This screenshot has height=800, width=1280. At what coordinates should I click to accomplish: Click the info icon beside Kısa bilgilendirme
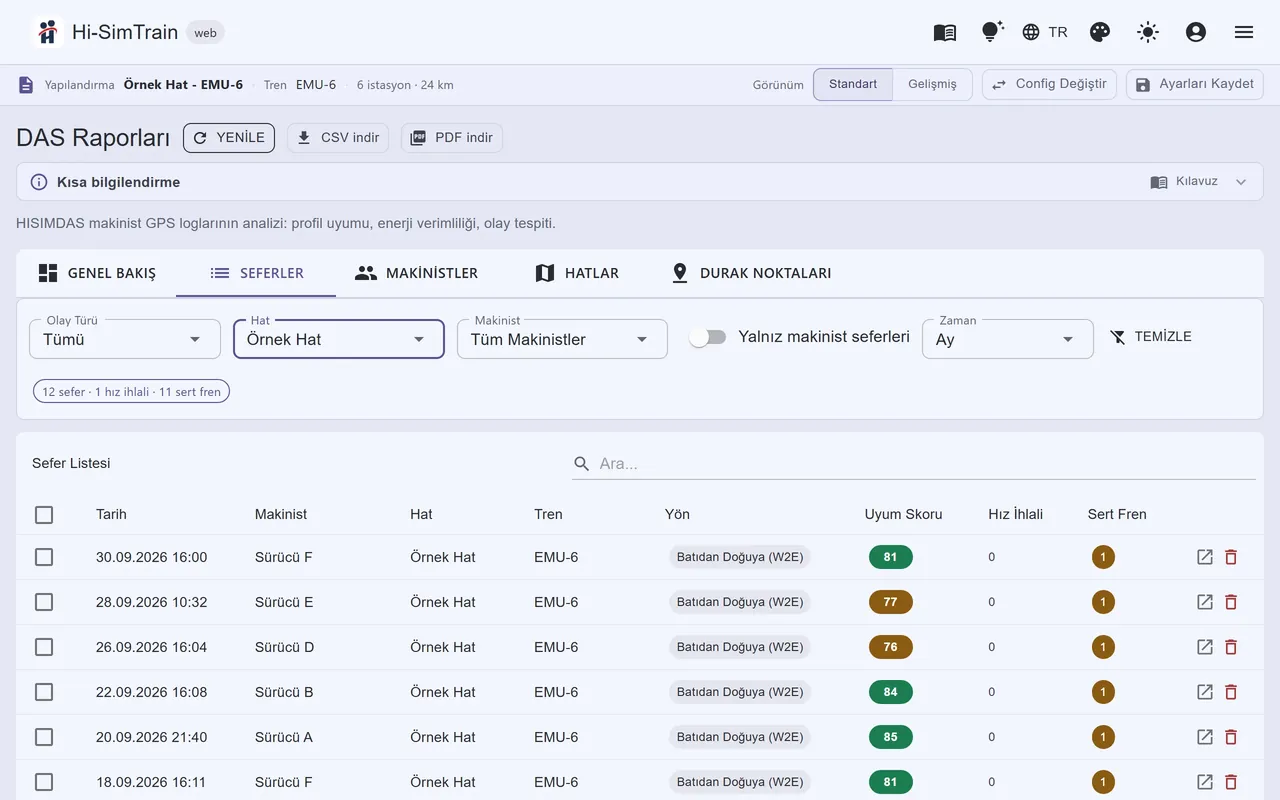point(39,182)
